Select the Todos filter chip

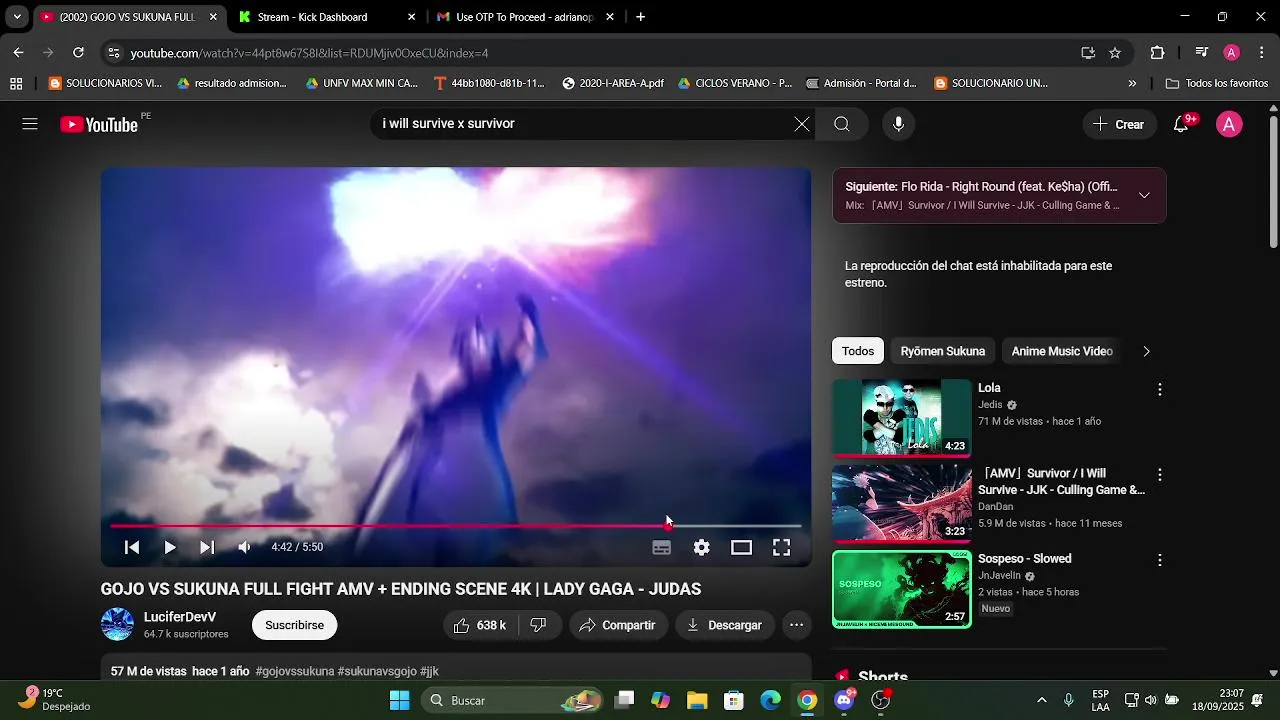click(858, 351)
